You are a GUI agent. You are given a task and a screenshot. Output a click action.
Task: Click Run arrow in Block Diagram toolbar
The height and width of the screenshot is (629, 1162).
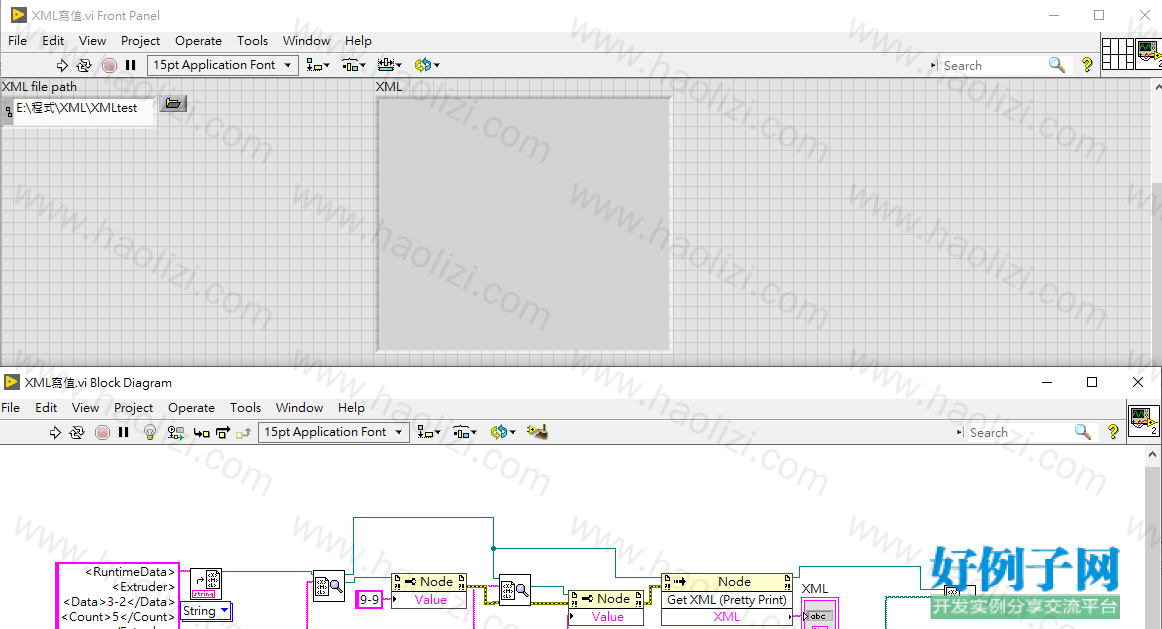tap(55, 432)
